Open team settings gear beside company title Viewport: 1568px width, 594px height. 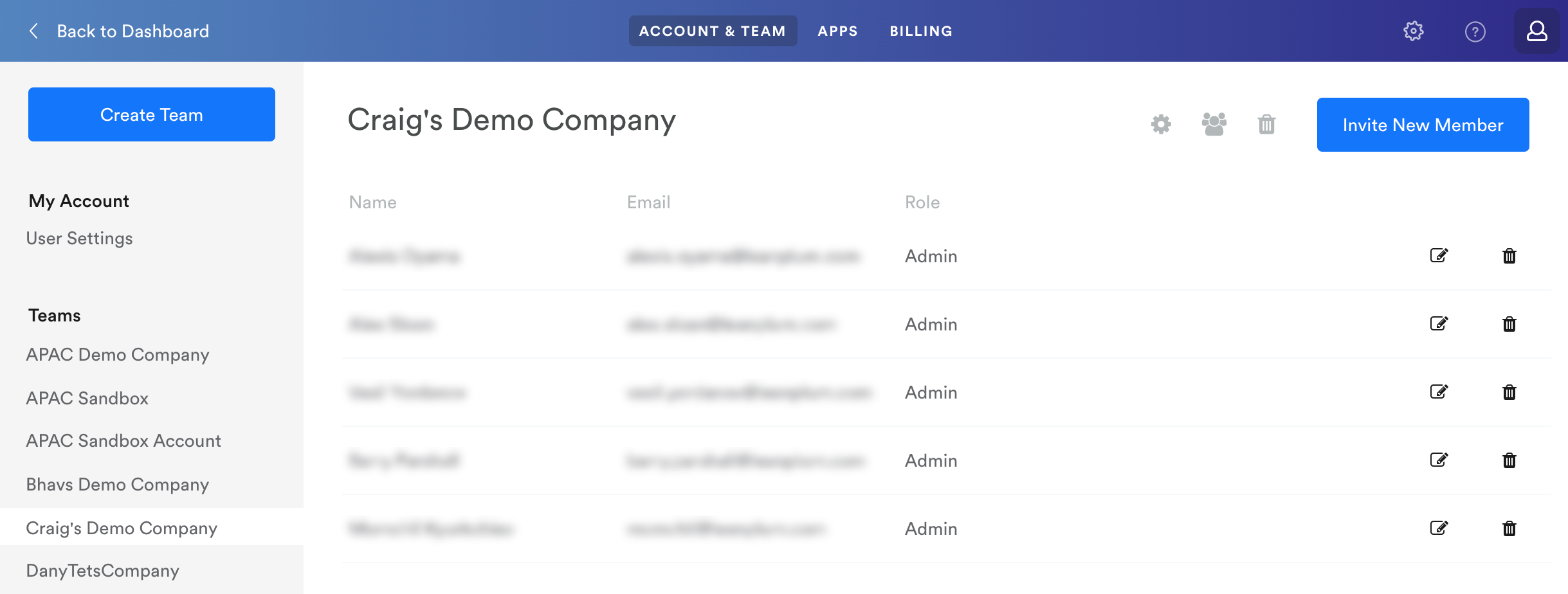(1161, 124)
